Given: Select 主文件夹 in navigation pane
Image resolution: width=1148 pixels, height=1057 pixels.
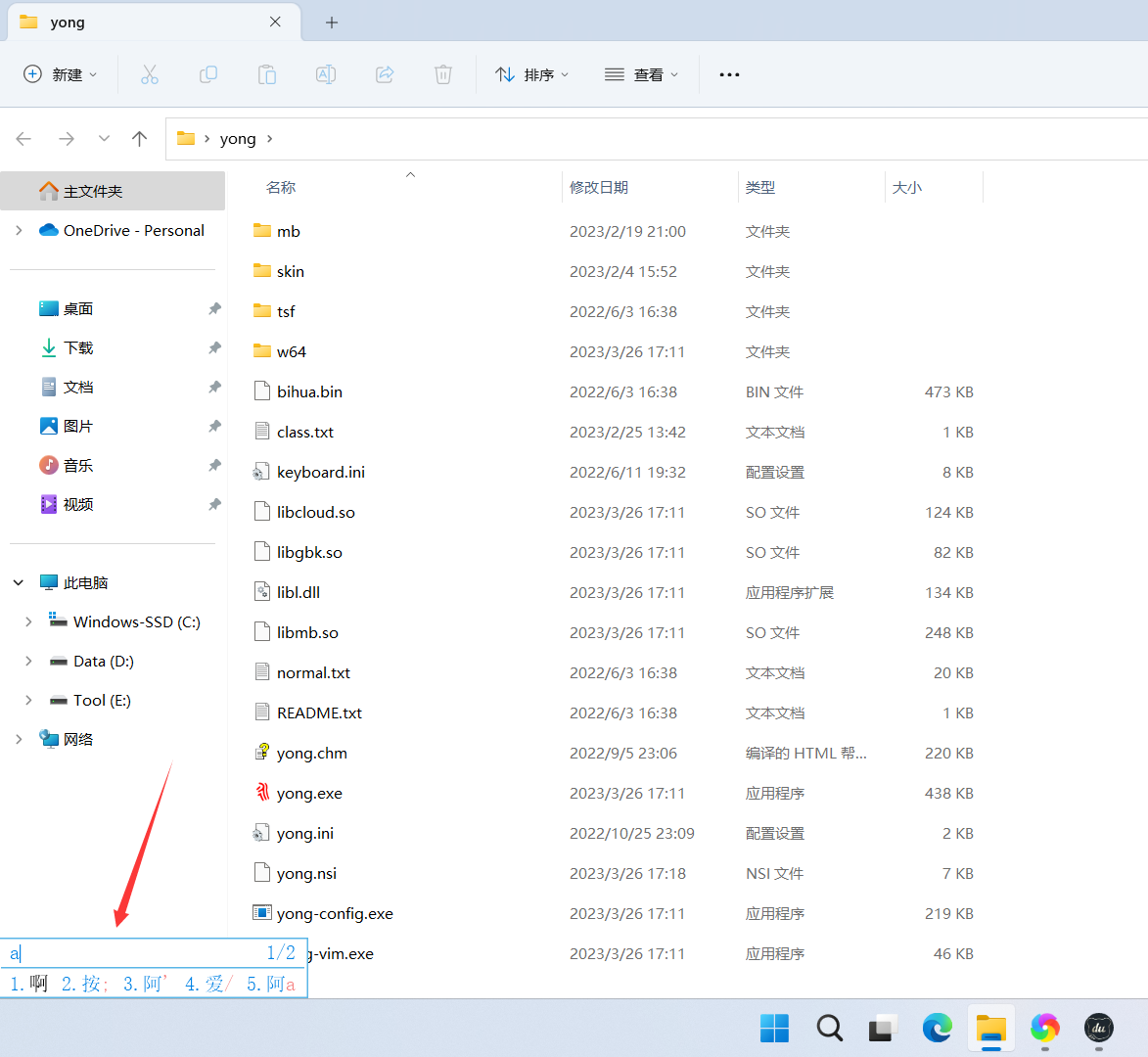Looking at the screenshot, I should pyautogui.click(x=113, y=191).
